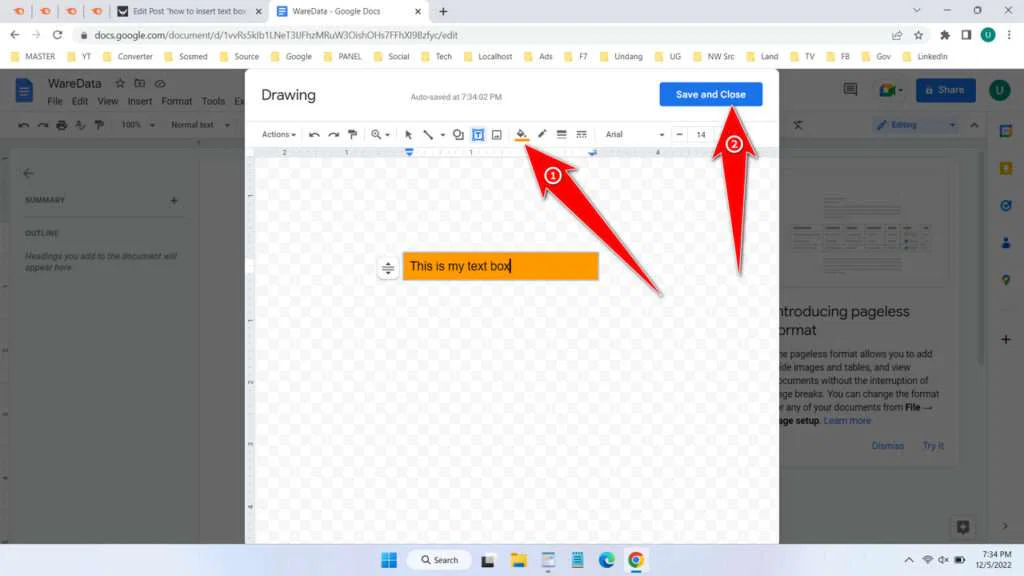The height and width of the screenshot is (576, 1024).
Task: Open the Actions menu
Action: coord(278,134)
